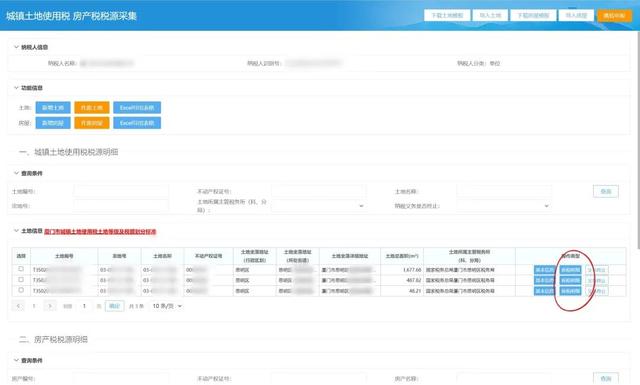Click first blue button in the 467.62 row
640x385 pixels.
pyautogui.click(x=544, y=280)
